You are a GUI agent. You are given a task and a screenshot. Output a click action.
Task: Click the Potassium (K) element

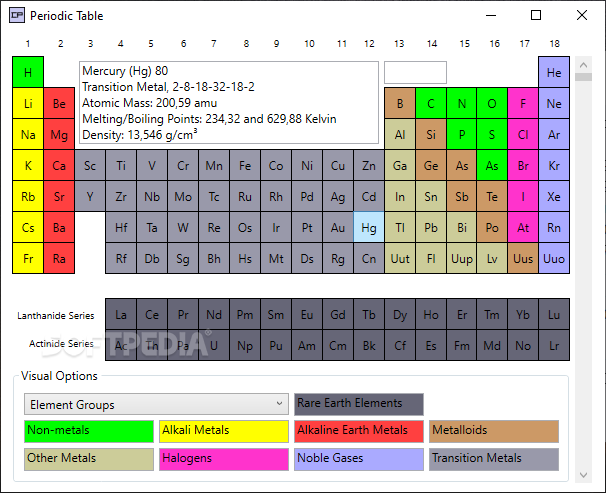click(28, 165)
